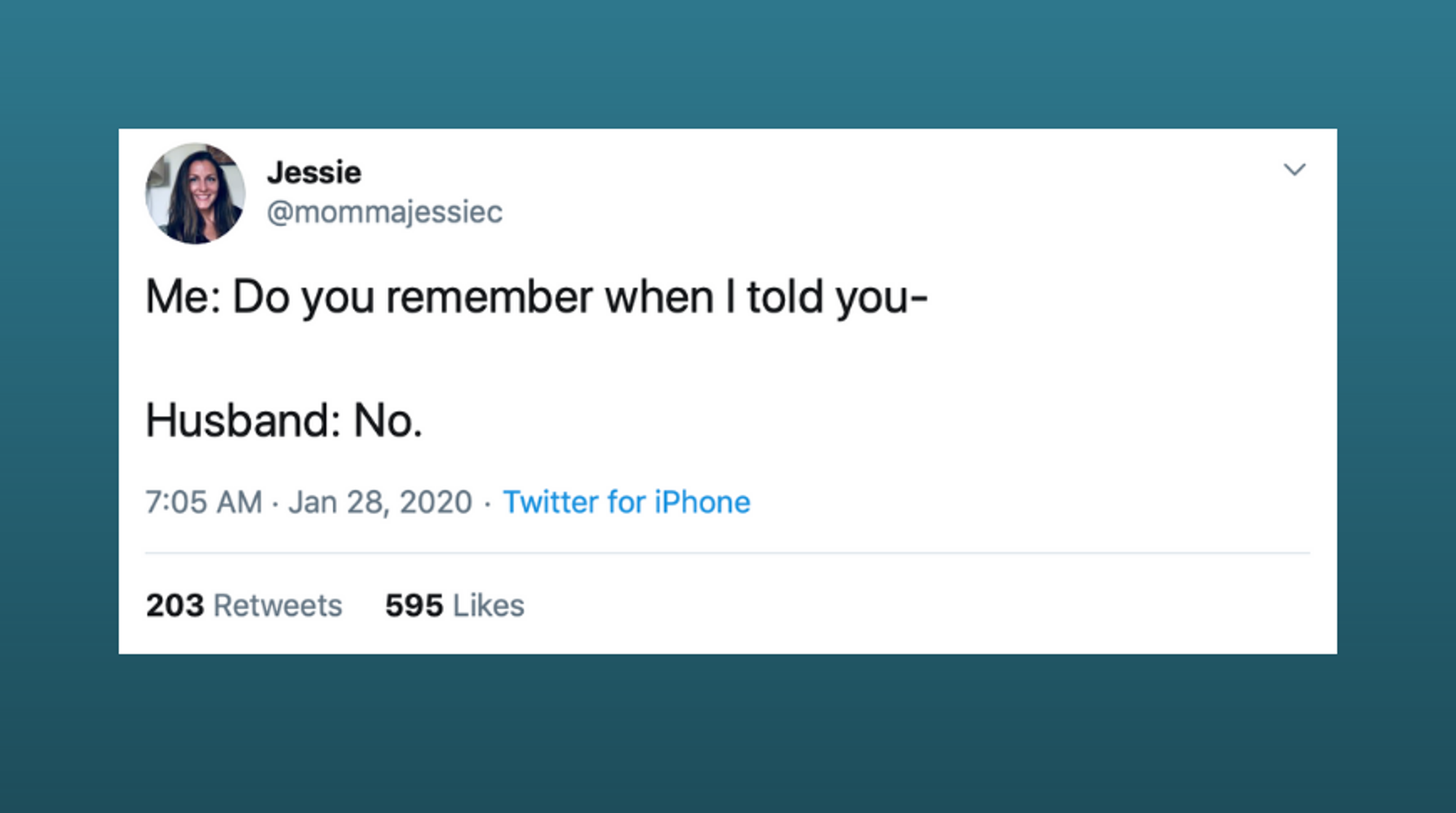The height and width of the screenshot is (813, 1456).
Task: Click the @mommajessiec handle
Action: coord(384,212)
